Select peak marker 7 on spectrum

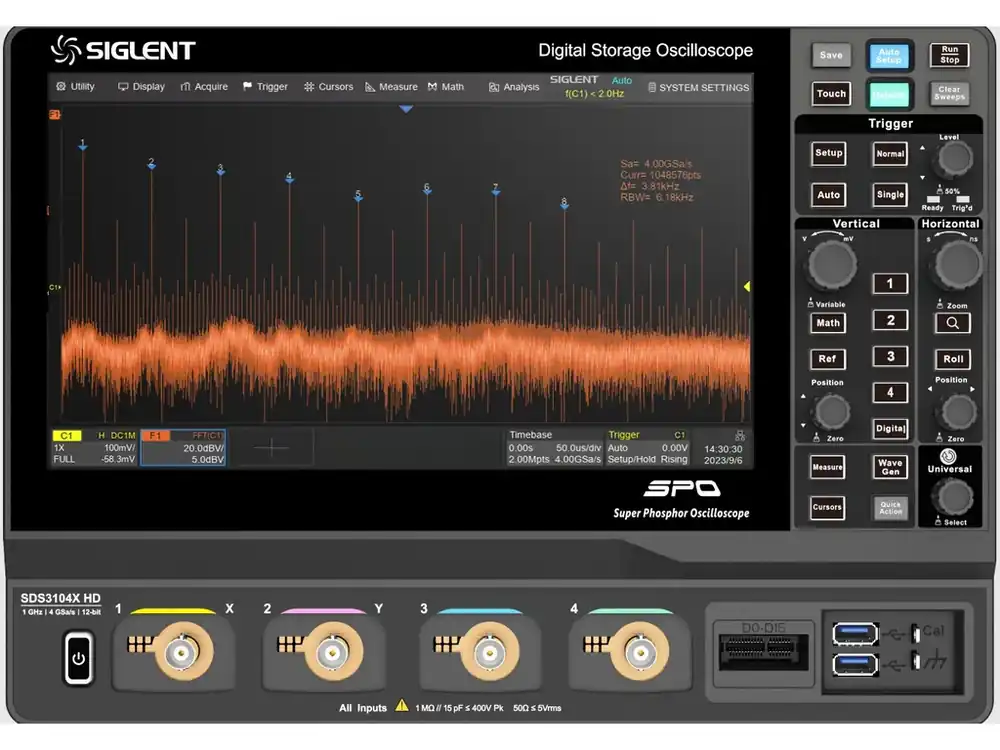[x=496, y=189]
